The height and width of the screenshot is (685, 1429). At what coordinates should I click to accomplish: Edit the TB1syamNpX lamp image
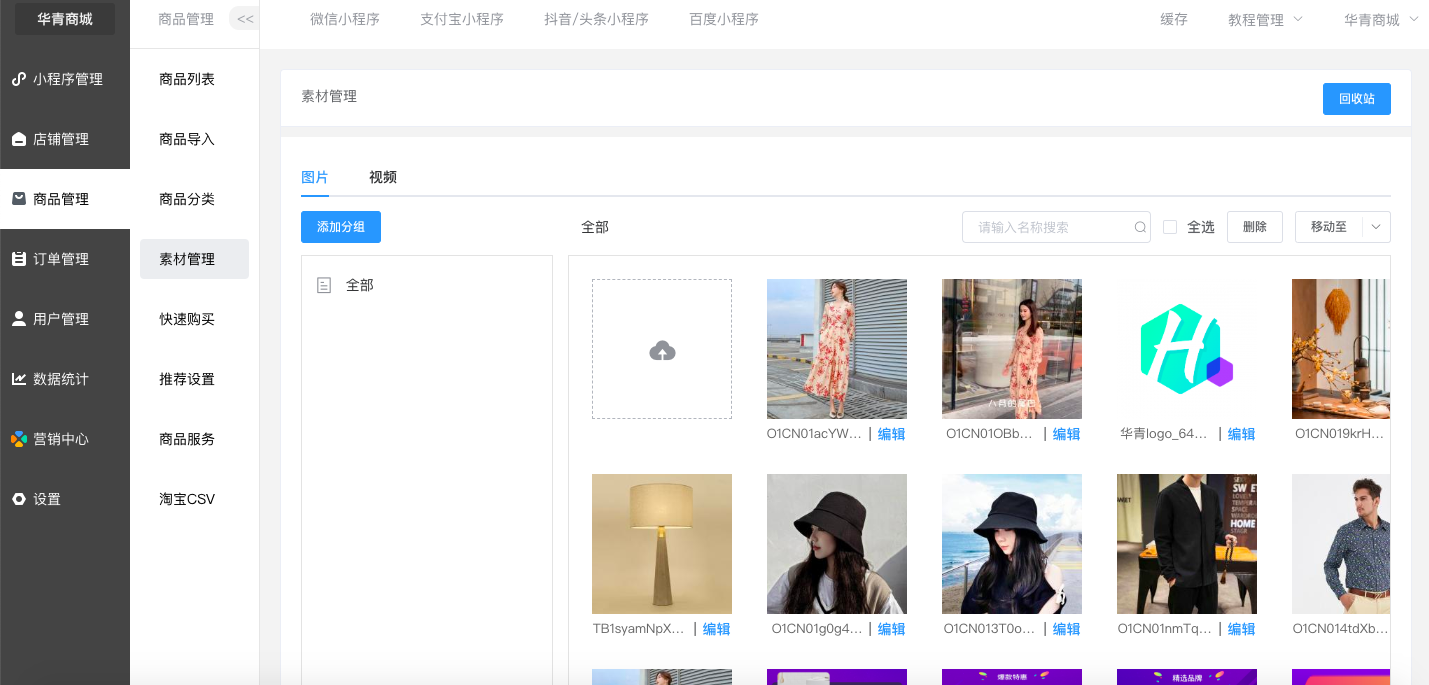[717, 629]
